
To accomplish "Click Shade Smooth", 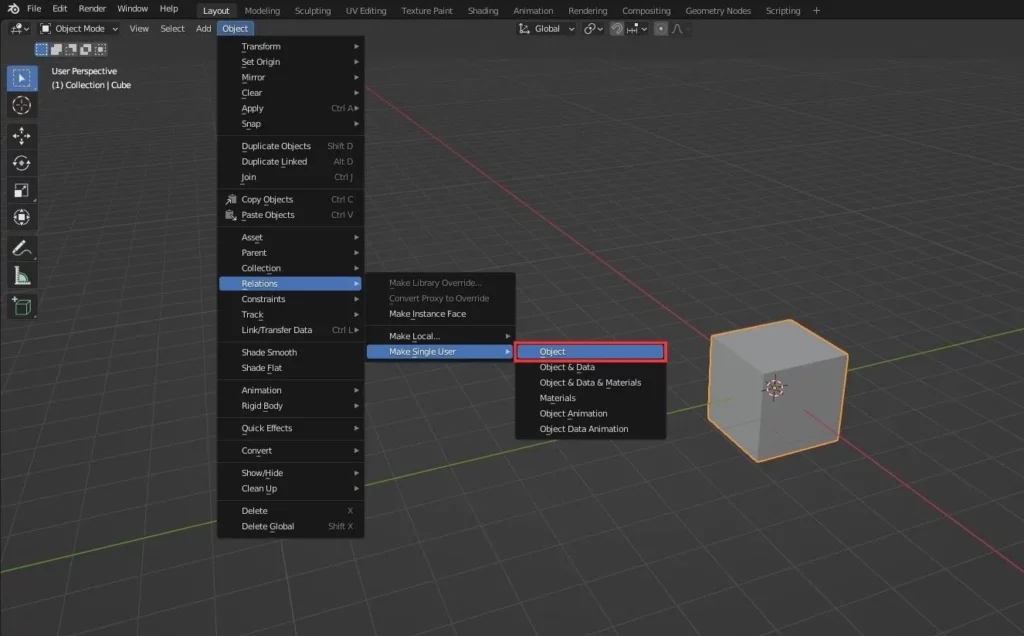I will (x=291, y=353).
